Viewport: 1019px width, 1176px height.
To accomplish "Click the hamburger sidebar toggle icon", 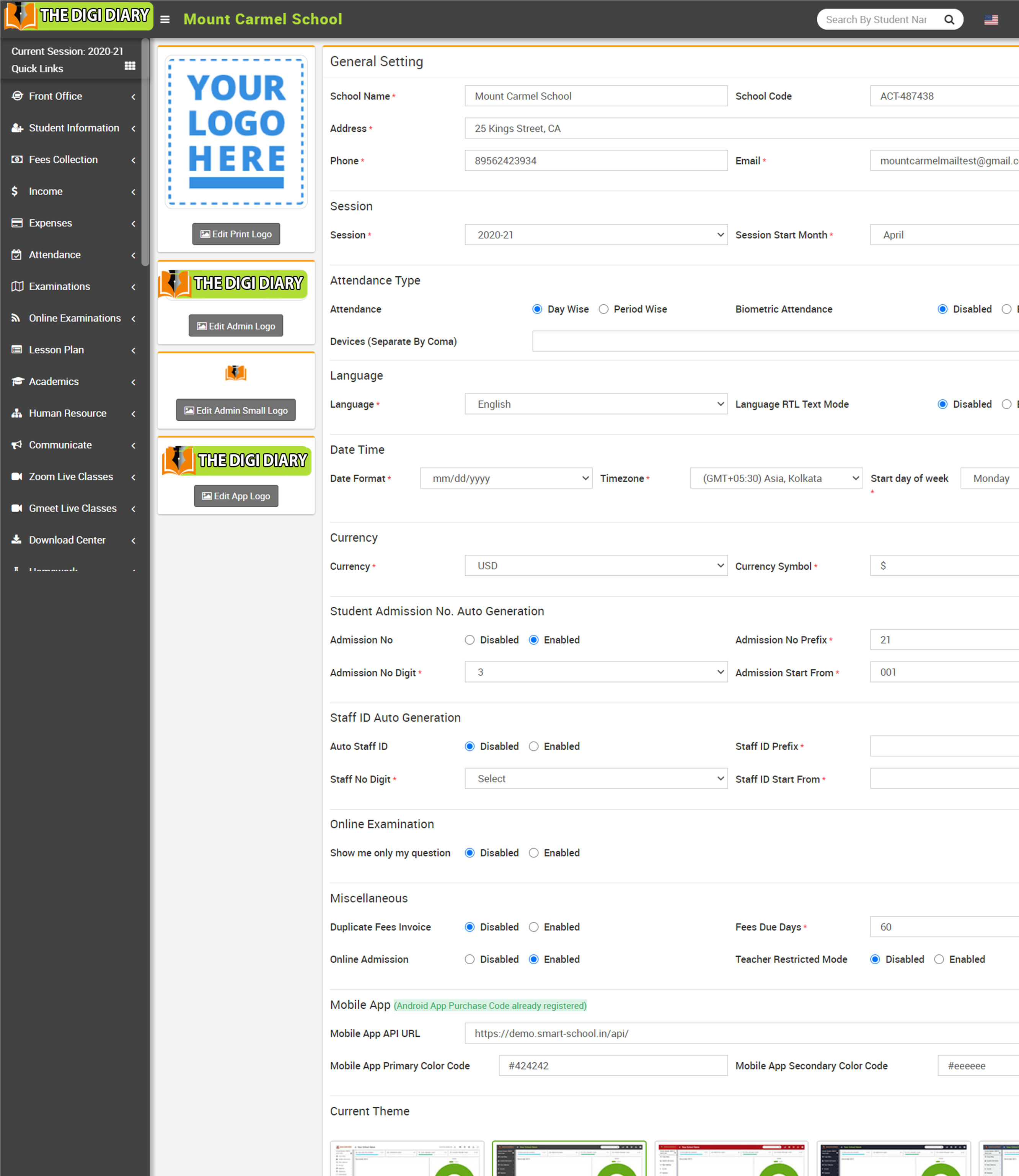I will pyautogui.click(x=165, y=20).
